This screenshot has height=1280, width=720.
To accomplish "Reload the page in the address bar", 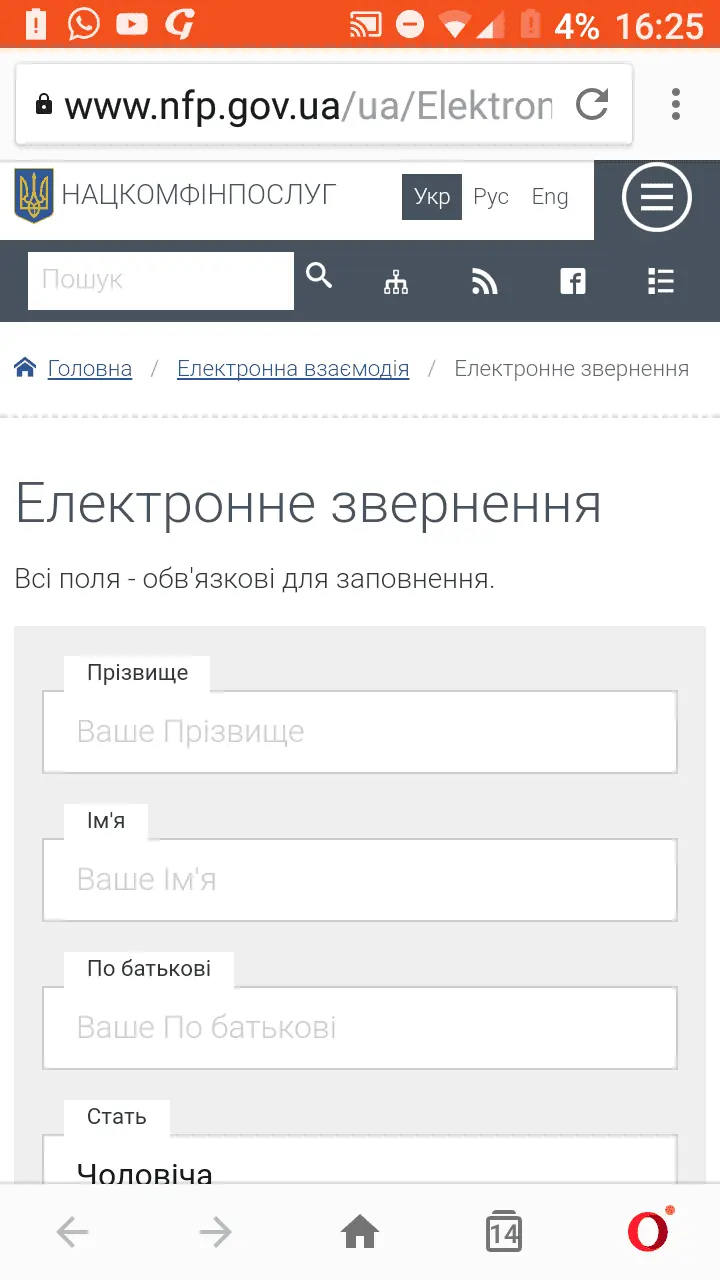I will (593, 104).
